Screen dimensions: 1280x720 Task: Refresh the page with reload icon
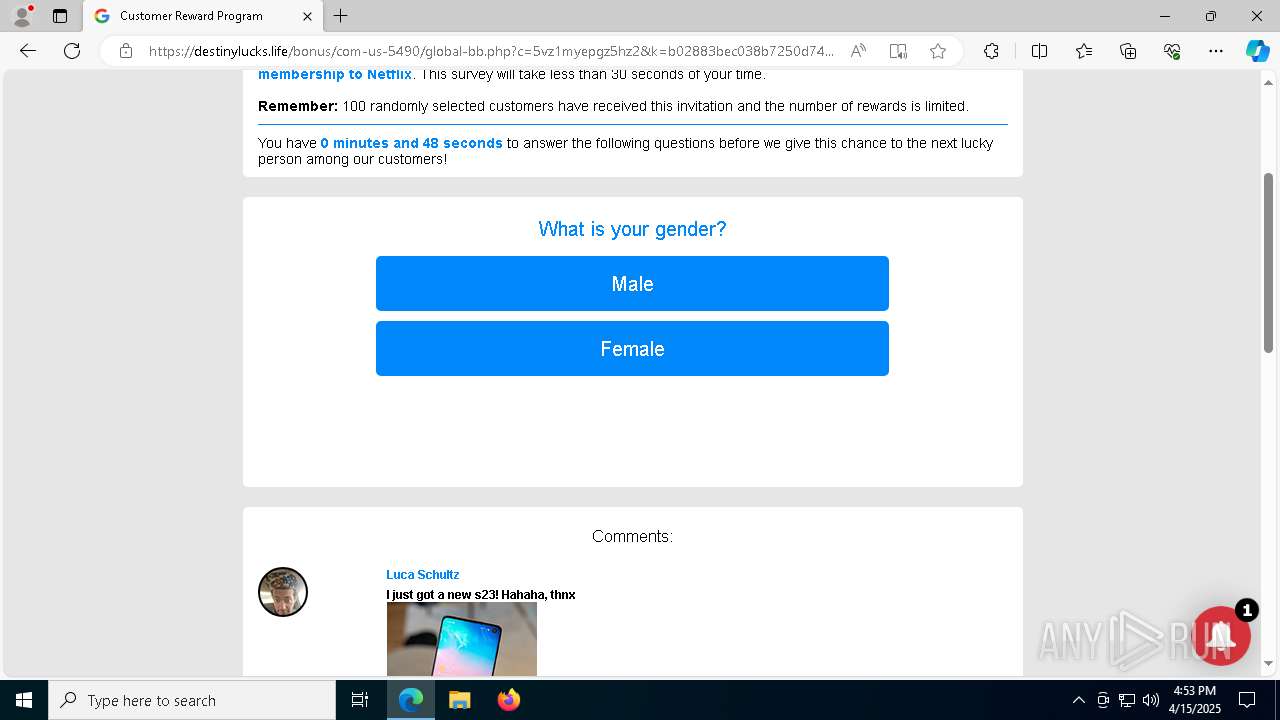[x=72, y=51]
